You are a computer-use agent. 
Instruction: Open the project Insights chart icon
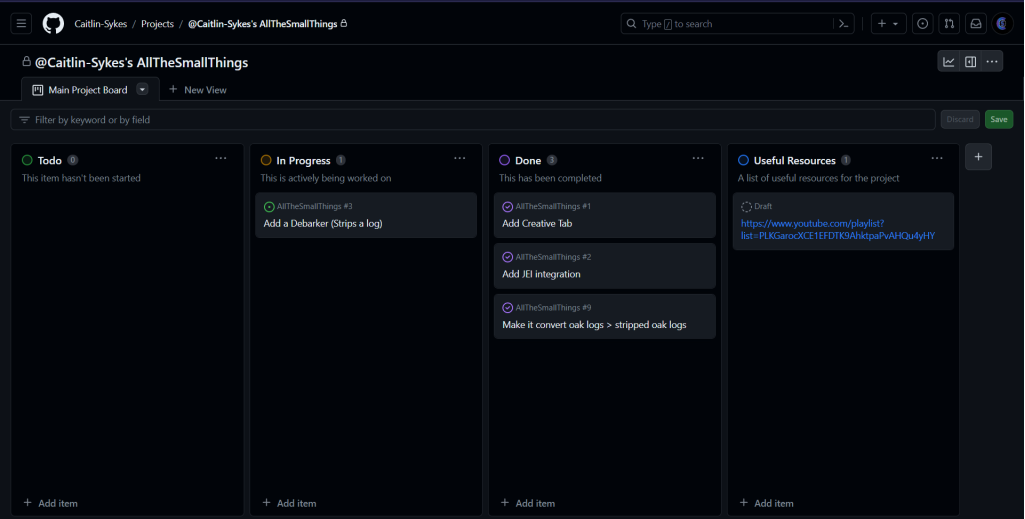(949, 62)
